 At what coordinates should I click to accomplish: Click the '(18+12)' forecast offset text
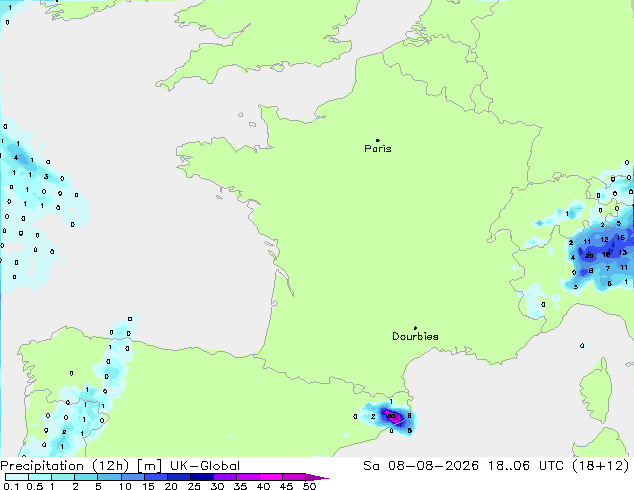pyautogui.click(x=601, y=466)
